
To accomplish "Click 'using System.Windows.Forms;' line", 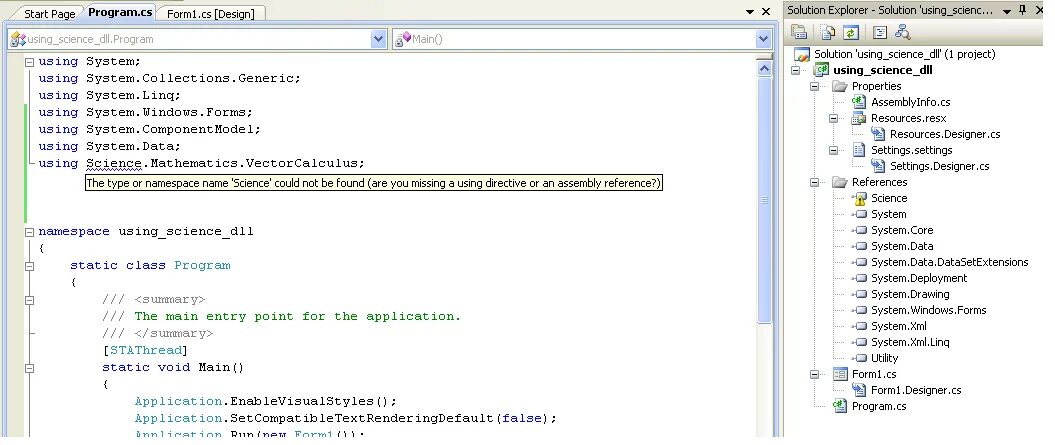I will (145, 112).
